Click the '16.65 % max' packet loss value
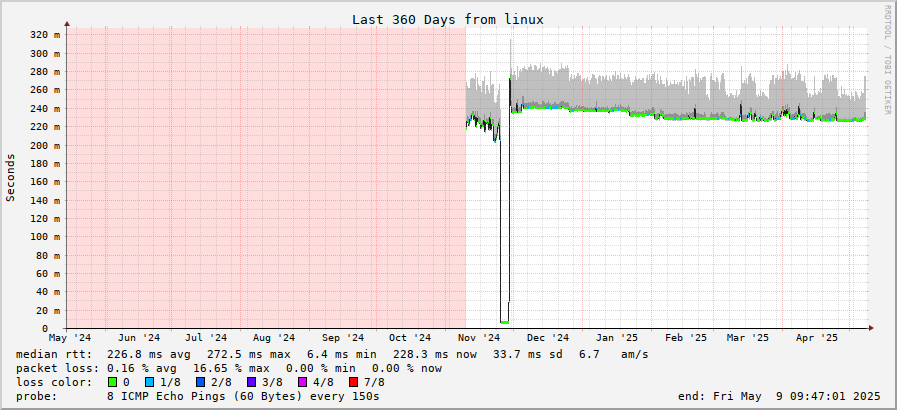This screenshot has height=410, width=897. click(x=231, y=368)
